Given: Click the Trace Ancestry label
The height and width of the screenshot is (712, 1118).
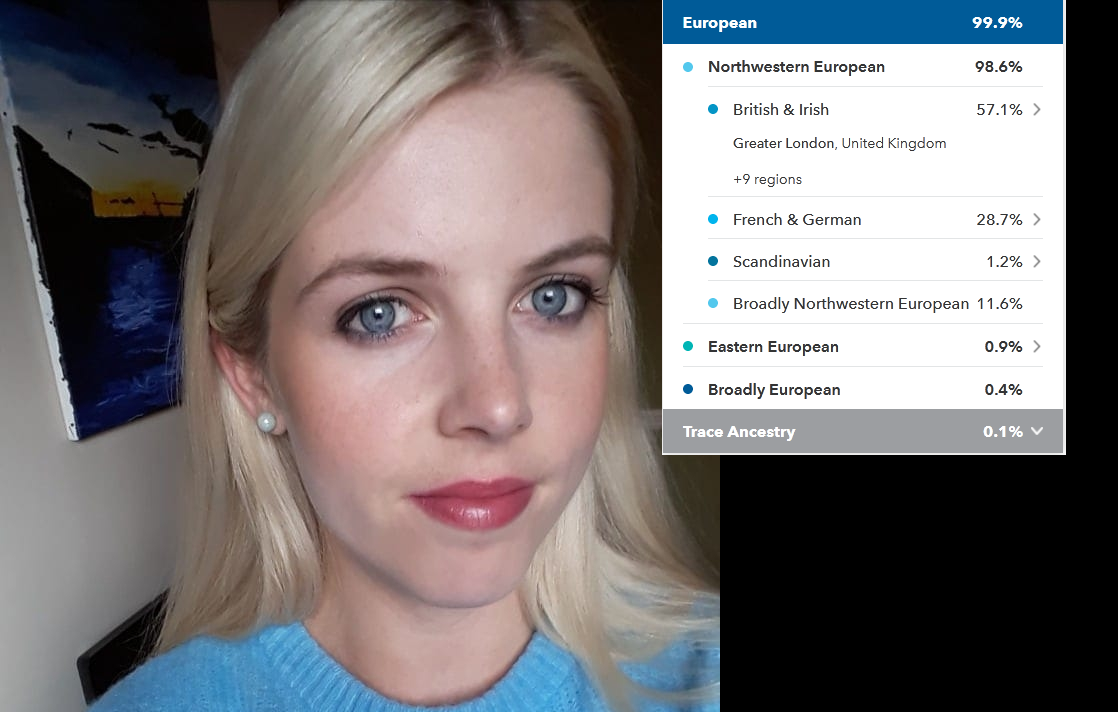Looking at the screenshot, I should [x=739, y=432].
